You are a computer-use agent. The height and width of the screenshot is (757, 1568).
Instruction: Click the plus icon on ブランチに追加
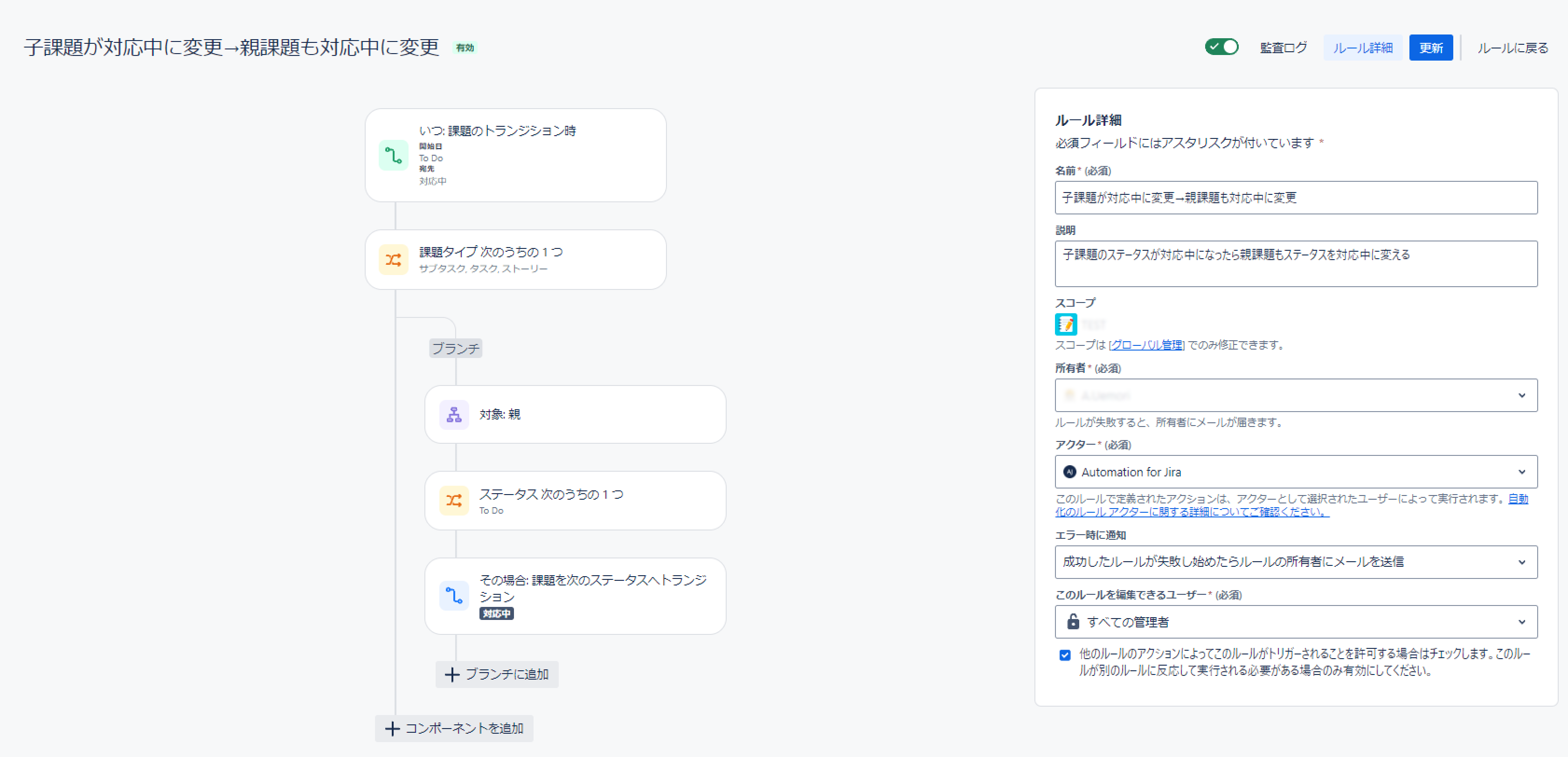[451, 674]
